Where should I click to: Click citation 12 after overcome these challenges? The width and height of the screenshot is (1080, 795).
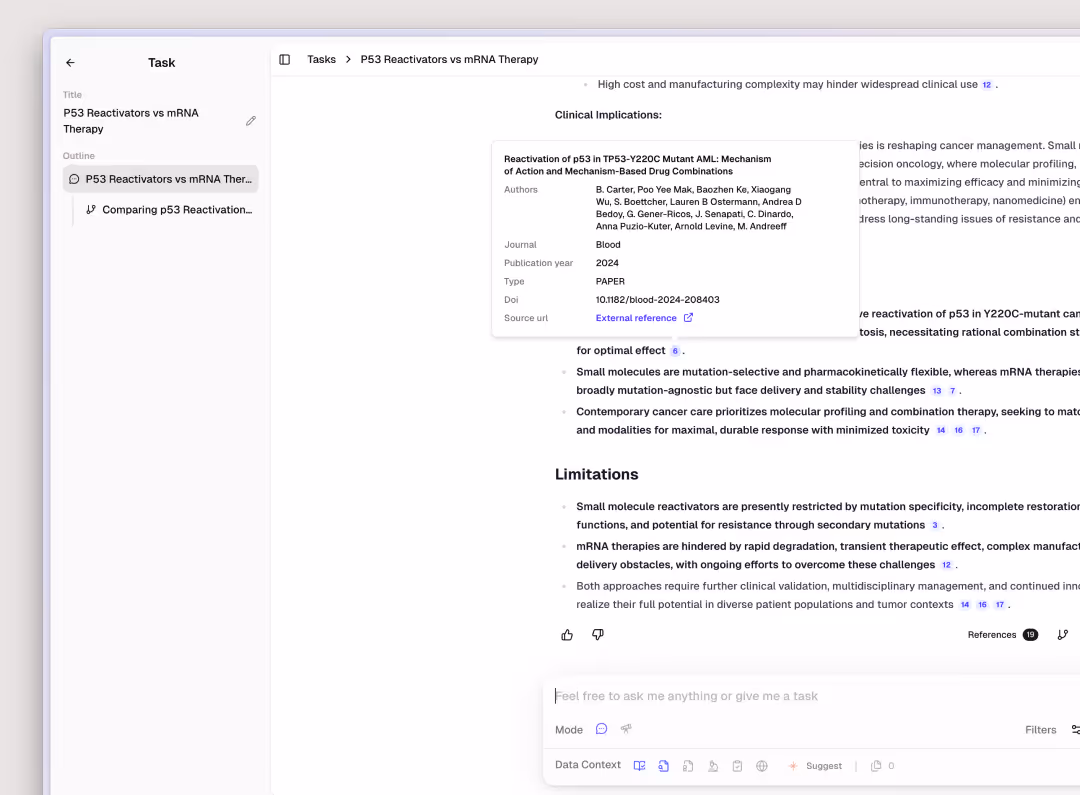click(x=946, y=565)
